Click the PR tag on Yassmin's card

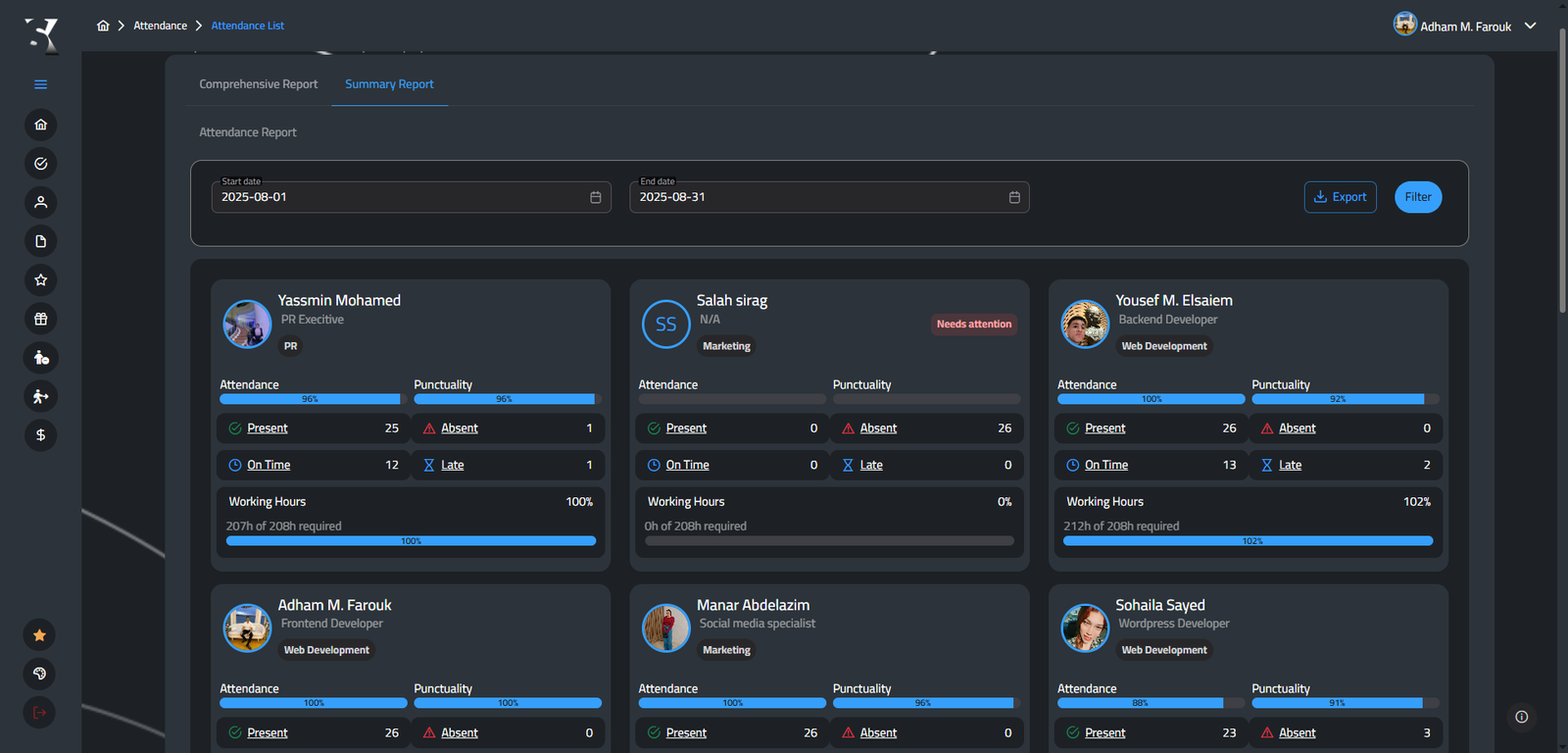pos(291,346)
